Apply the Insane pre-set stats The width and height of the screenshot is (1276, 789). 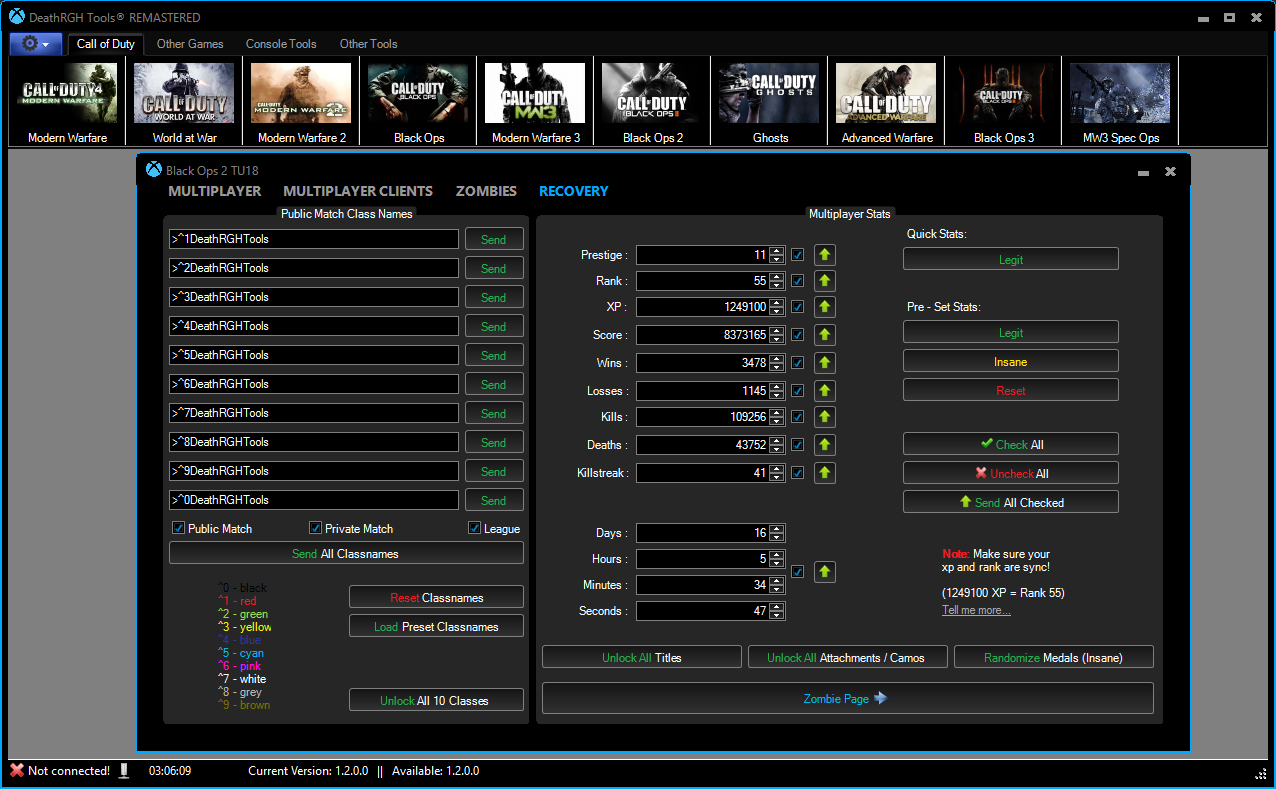(1010, 361)
